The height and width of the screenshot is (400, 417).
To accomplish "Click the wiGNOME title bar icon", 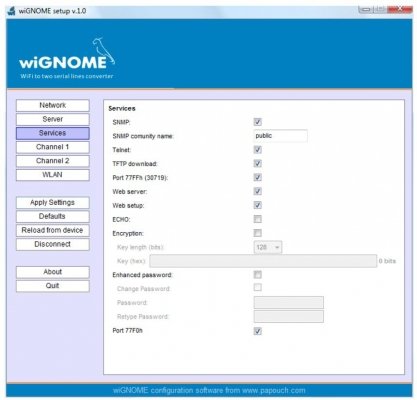I will (x=11, y=11).
